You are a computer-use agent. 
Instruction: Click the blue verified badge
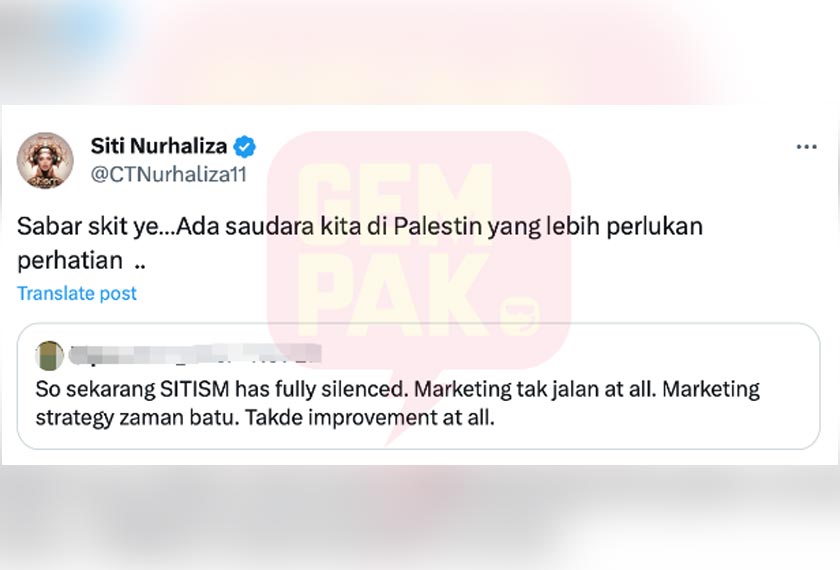(x=245, y=146)
